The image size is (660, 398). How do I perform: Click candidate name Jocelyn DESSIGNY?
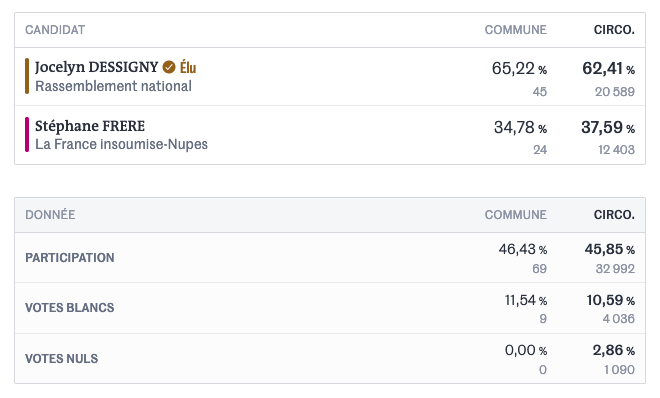pos(96,67)
